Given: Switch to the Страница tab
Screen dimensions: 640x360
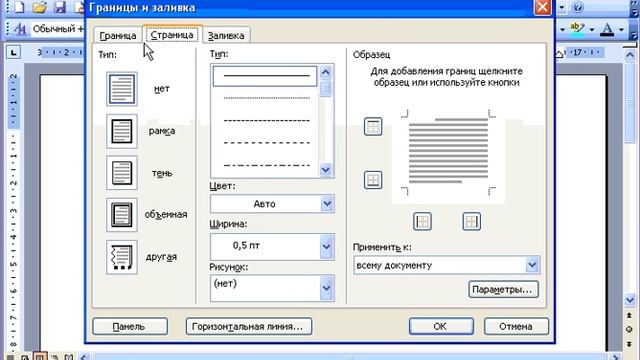Looking at the screenshot, I should click(172, 35).
